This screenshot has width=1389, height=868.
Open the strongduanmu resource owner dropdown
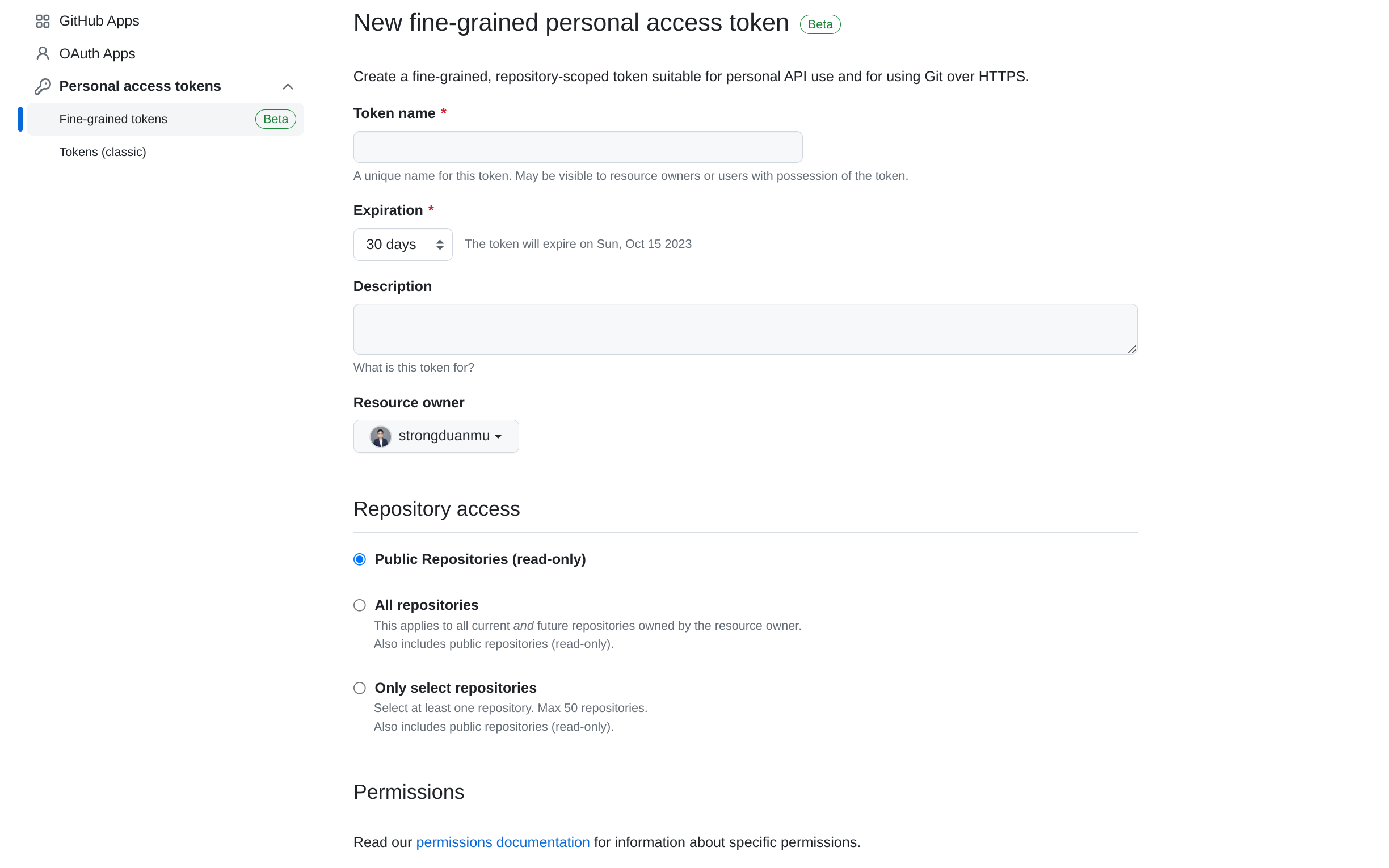tap(436, 436)
